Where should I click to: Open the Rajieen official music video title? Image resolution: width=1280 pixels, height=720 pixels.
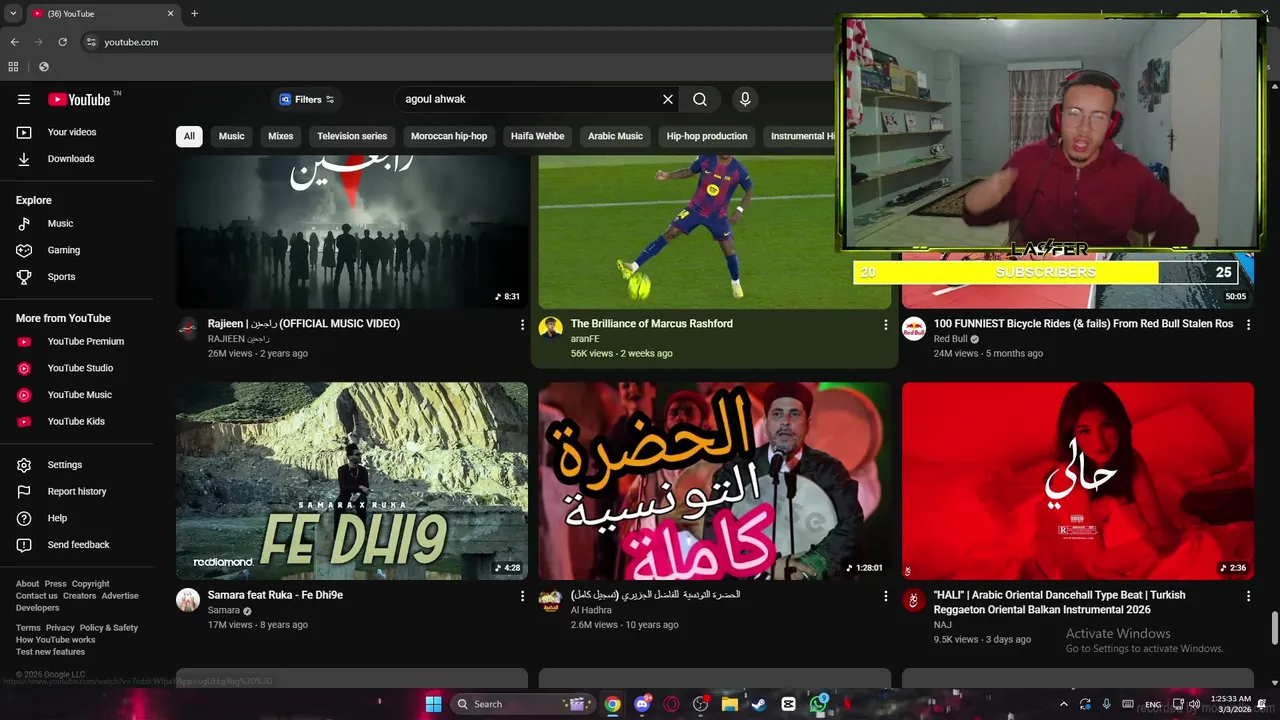tap(304, 324)
